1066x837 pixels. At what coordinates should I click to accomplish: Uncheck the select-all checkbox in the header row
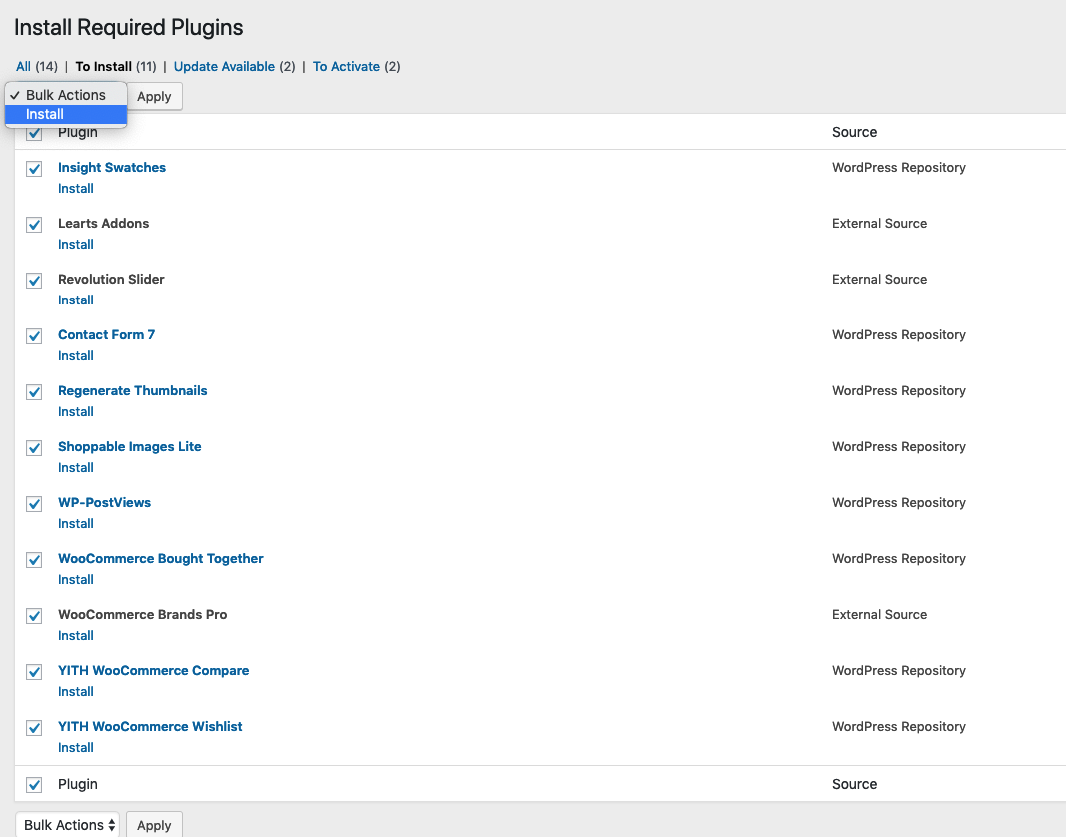pyautogui.click(x=34, y=132)
